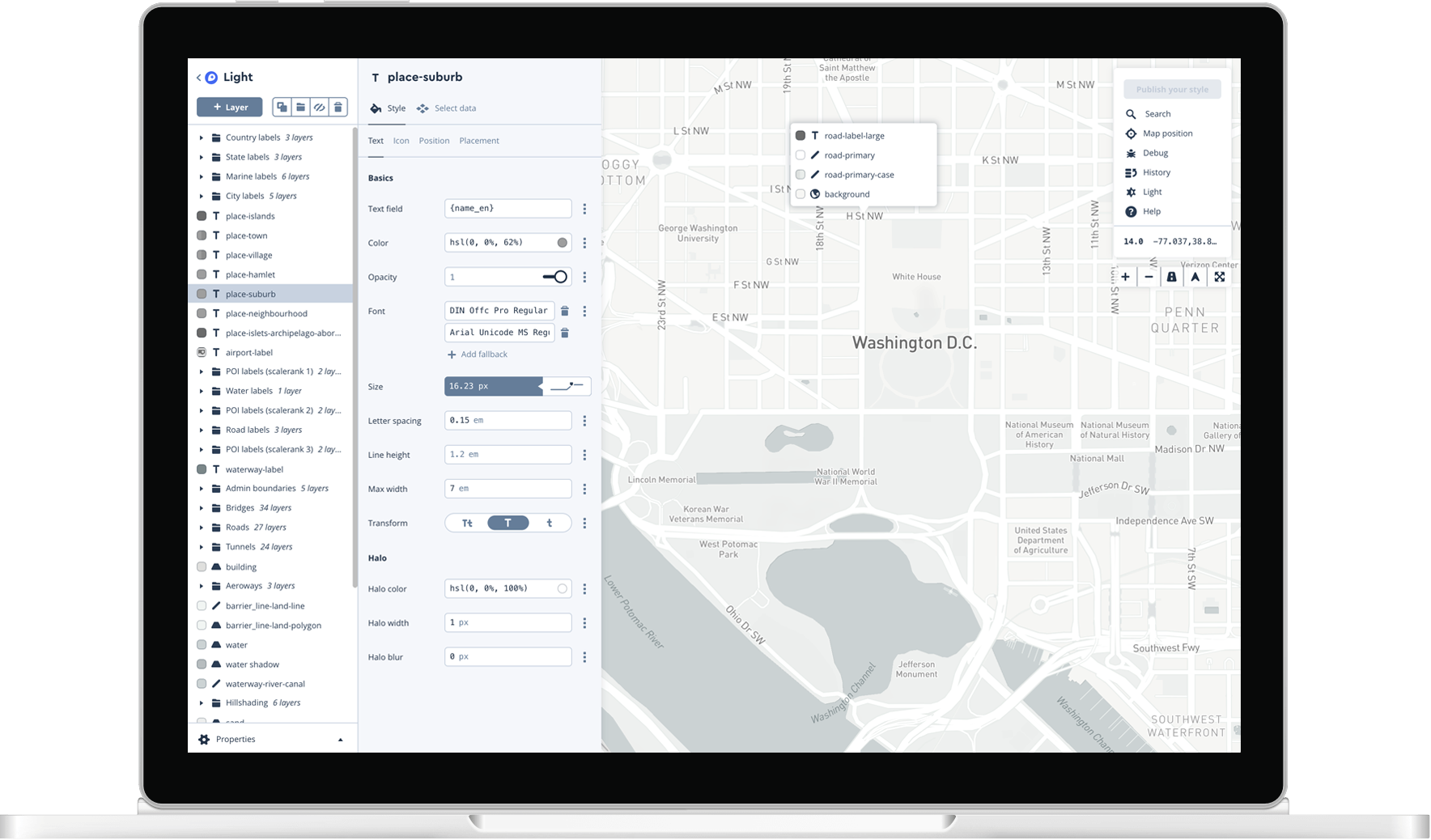Open the options menu for Letter spacing

(x=584, y=421)
